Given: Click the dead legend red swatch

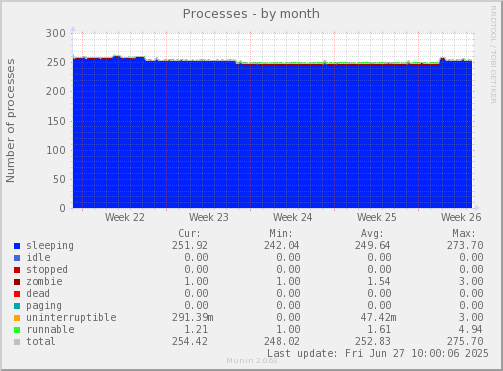Looking at the screenshot, I should click(17, 294).
